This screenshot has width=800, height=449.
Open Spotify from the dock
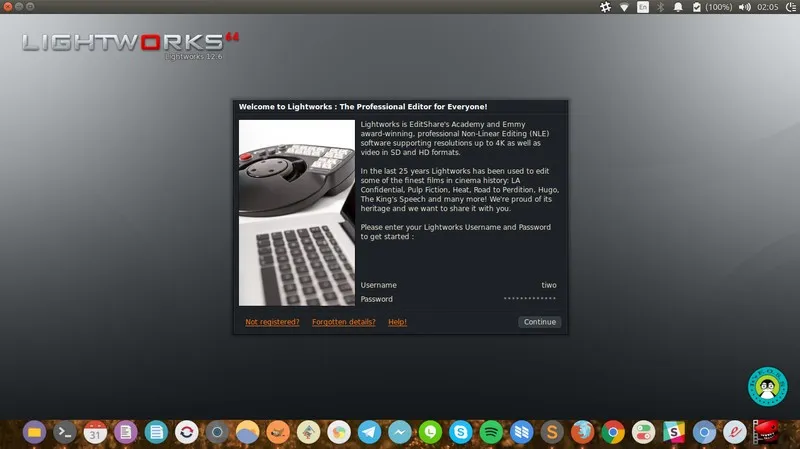[x=491, y=432]
